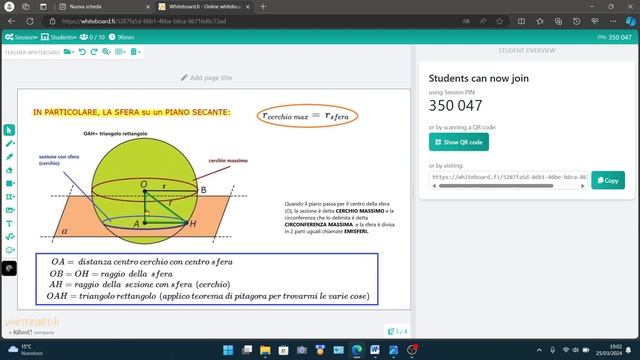Click Add page title field

[207, 78]
